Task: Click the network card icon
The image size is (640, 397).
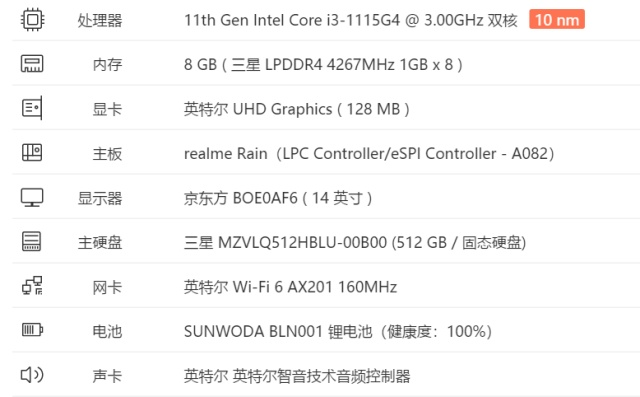Action: 32,286
